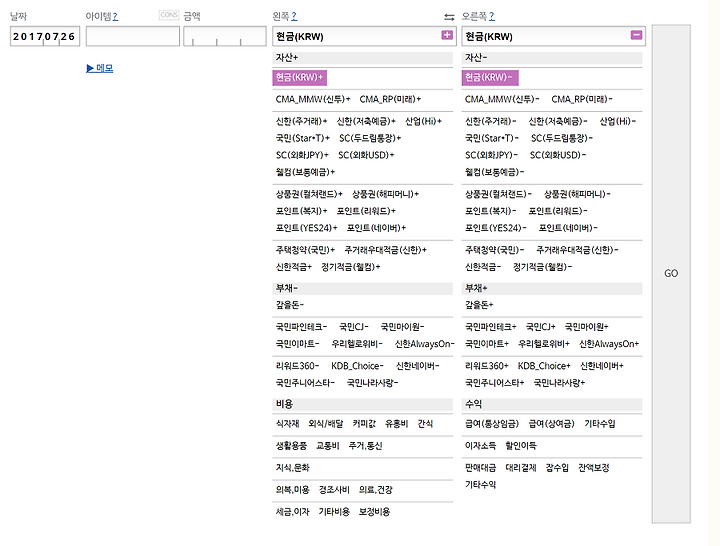Image resolution: width=720 pixels, height=546 pixels.
Task: Choose CMA_MMW(신투)+ in left list
Action: pyautogui.click(x=313, y=99)
